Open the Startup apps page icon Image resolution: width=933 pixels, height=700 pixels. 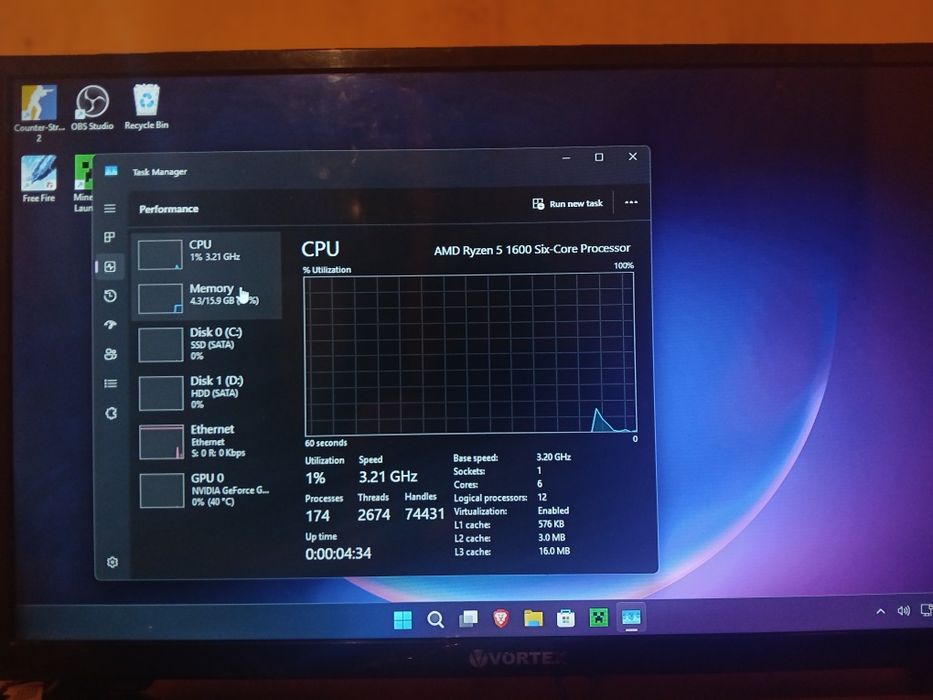(x=110, y=325)
